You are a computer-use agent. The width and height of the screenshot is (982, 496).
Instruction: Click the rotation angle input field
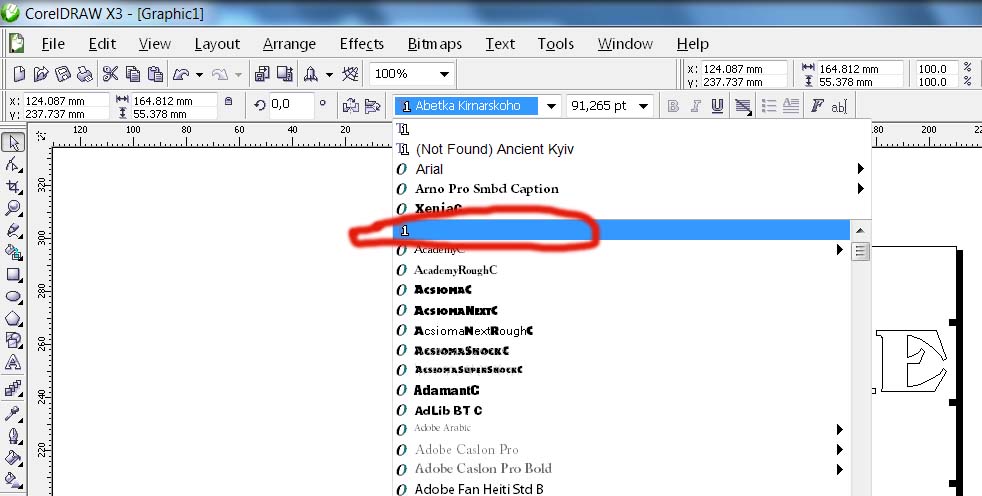pyautogui.click(x=291, y=105)
